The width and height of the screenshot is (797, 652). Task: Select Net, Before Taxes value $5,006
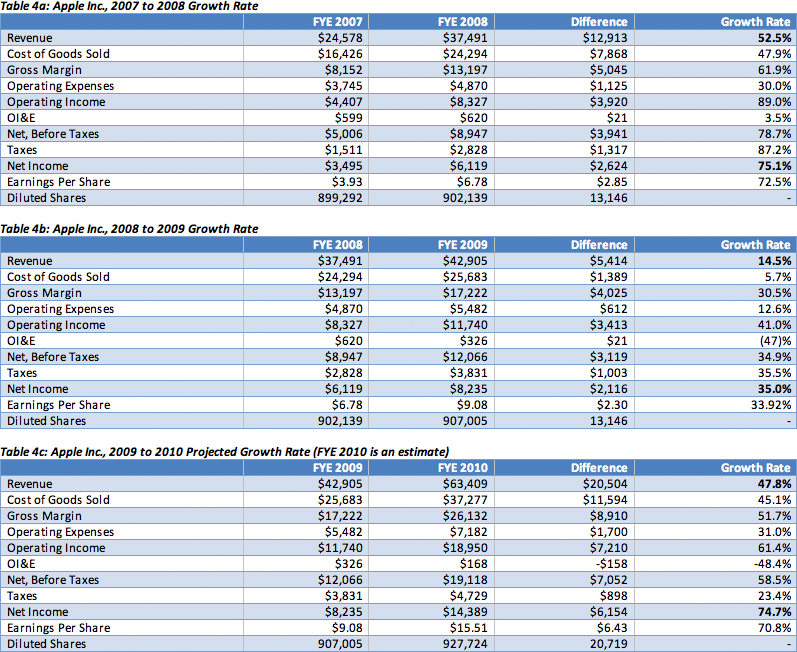click(344, 134)
